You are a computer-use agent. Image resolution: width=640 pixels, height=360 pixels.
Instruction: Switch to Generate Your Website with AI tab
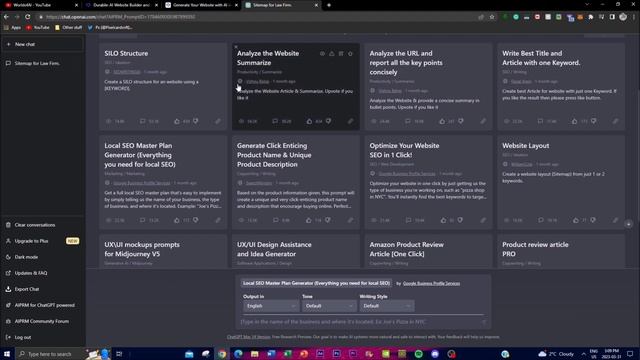point(202,5)
